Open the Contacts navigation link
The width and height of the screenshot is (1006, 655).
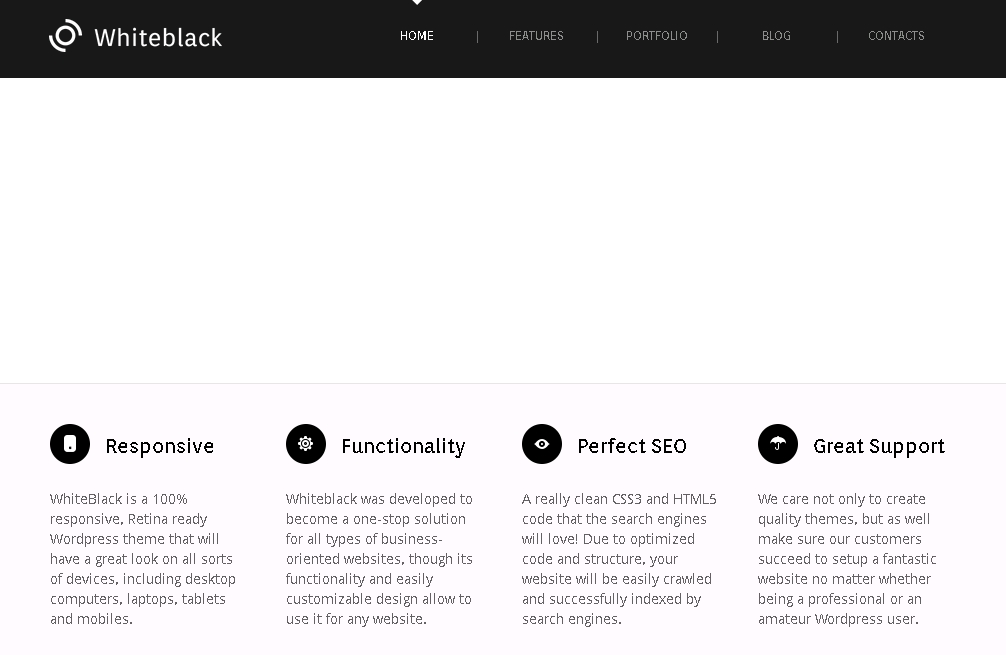click(x=896, y=36)
